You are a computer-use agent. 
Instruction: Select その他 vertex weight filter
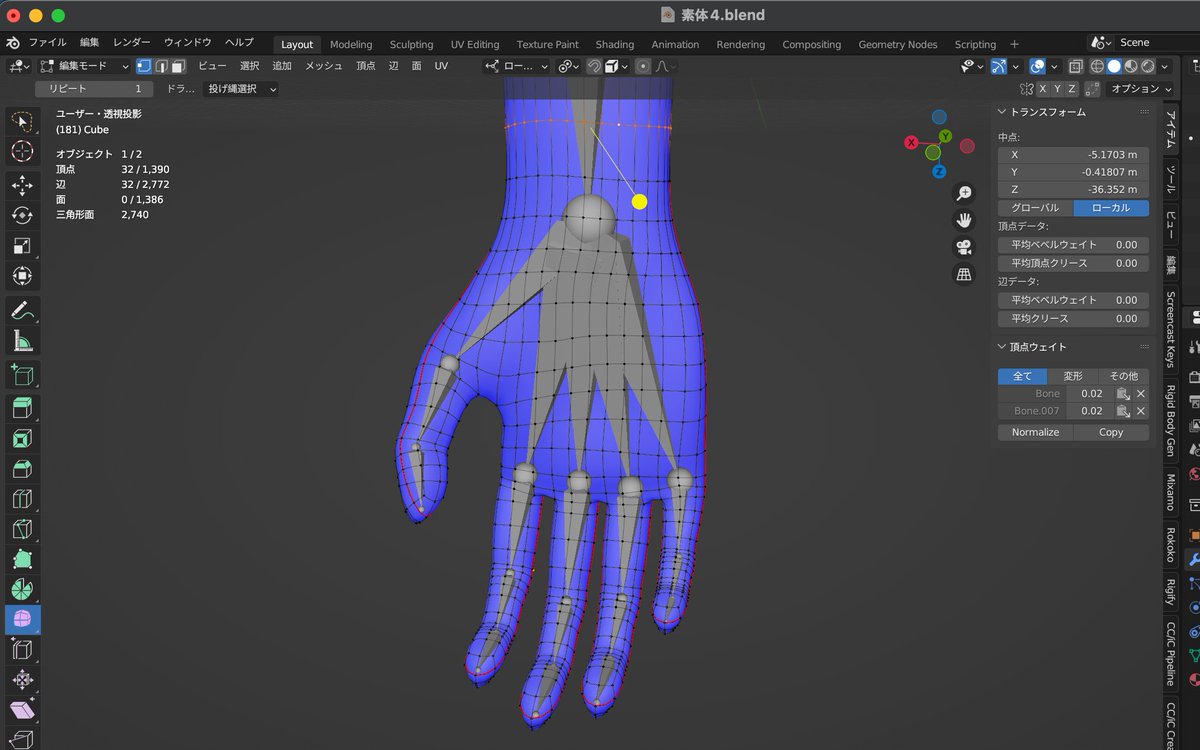pyautogui.click(x=1124, y=376)
